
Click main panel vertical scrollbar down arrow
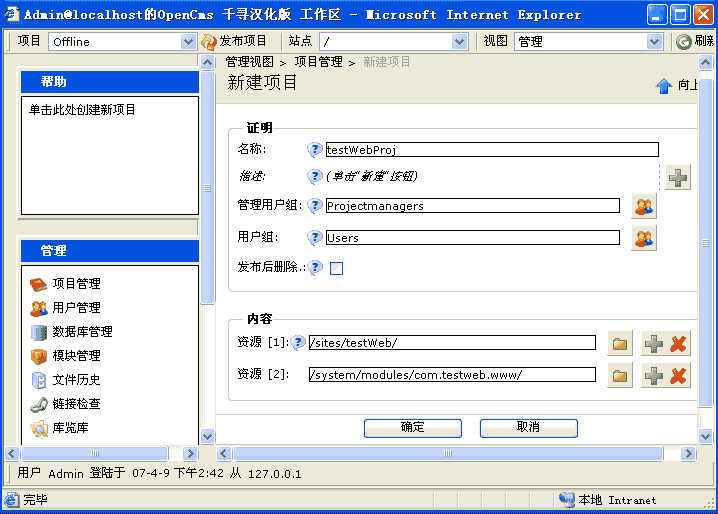pos(705,436)
